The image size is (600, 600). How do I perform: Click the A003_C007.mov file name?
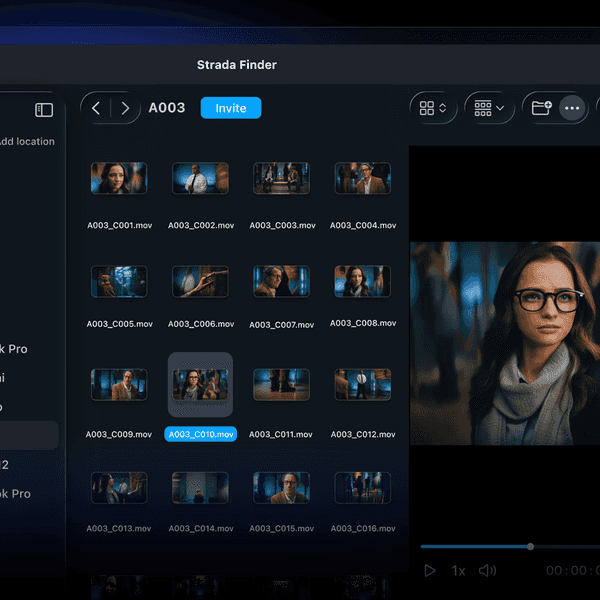pyautogui.click(x=282, y=325)
